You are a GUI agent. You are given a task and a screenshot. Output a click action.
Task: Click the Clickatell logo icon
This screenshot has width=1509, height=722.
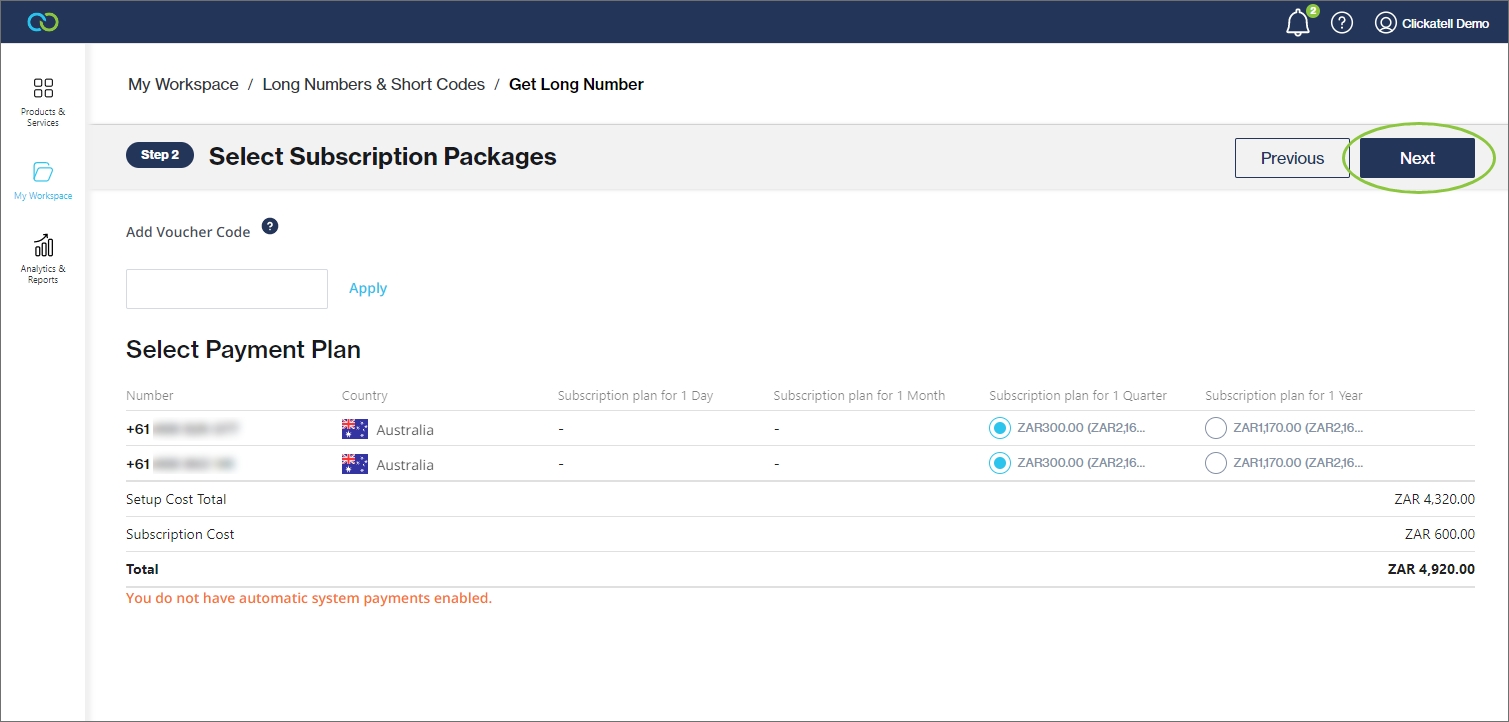click(x=43, y=22)
